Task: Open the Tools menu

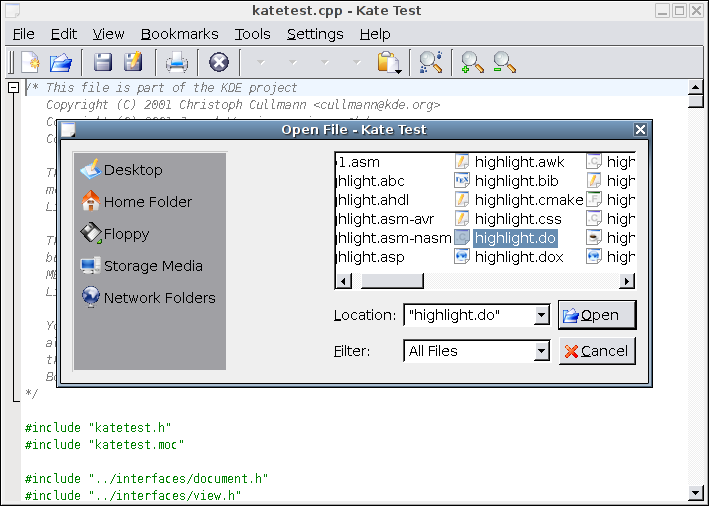Action: 252,34
